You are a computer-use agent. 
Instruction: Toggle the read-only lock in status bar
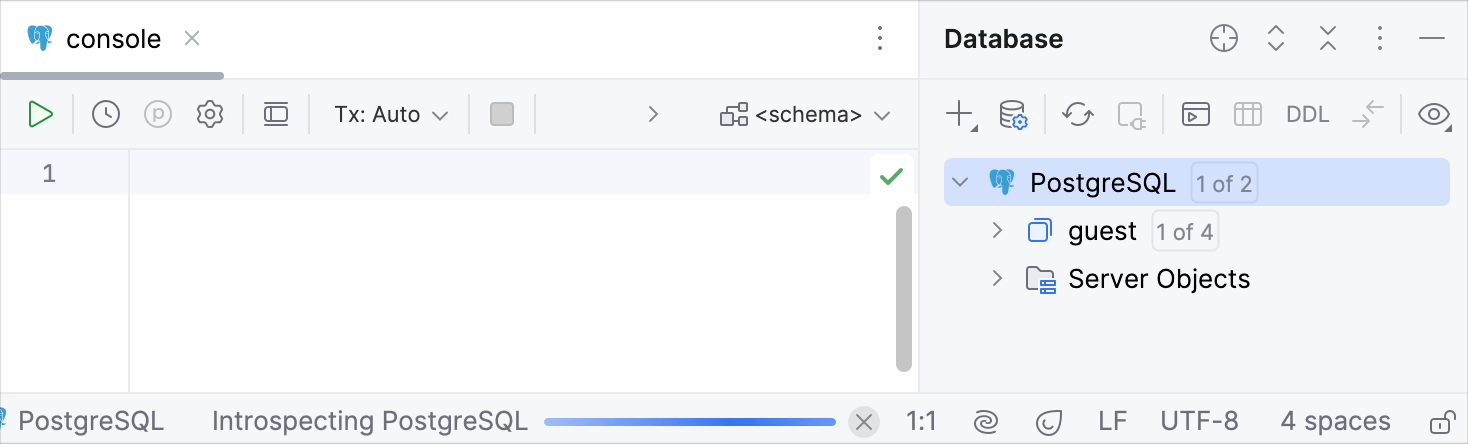[x=1441, y=422]
